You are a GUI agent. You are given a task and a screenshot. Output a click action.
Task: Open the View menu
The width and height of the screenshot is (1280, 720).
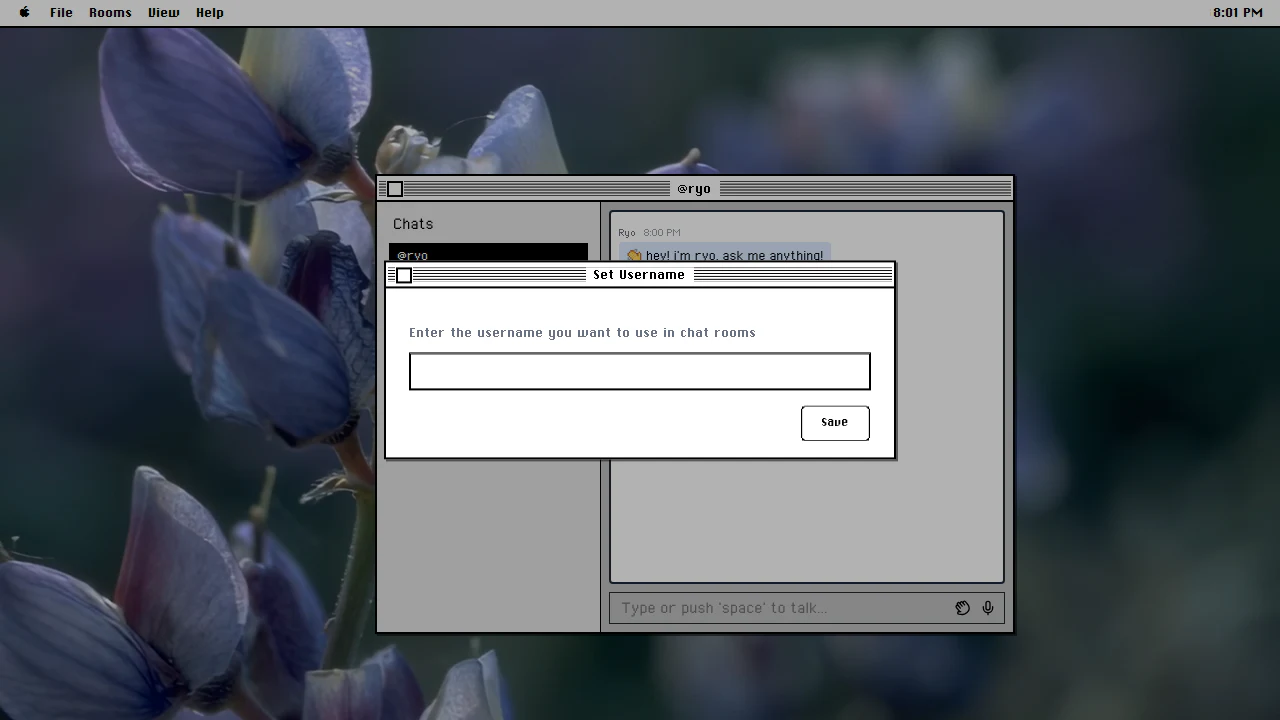click(x=163, y=12)
